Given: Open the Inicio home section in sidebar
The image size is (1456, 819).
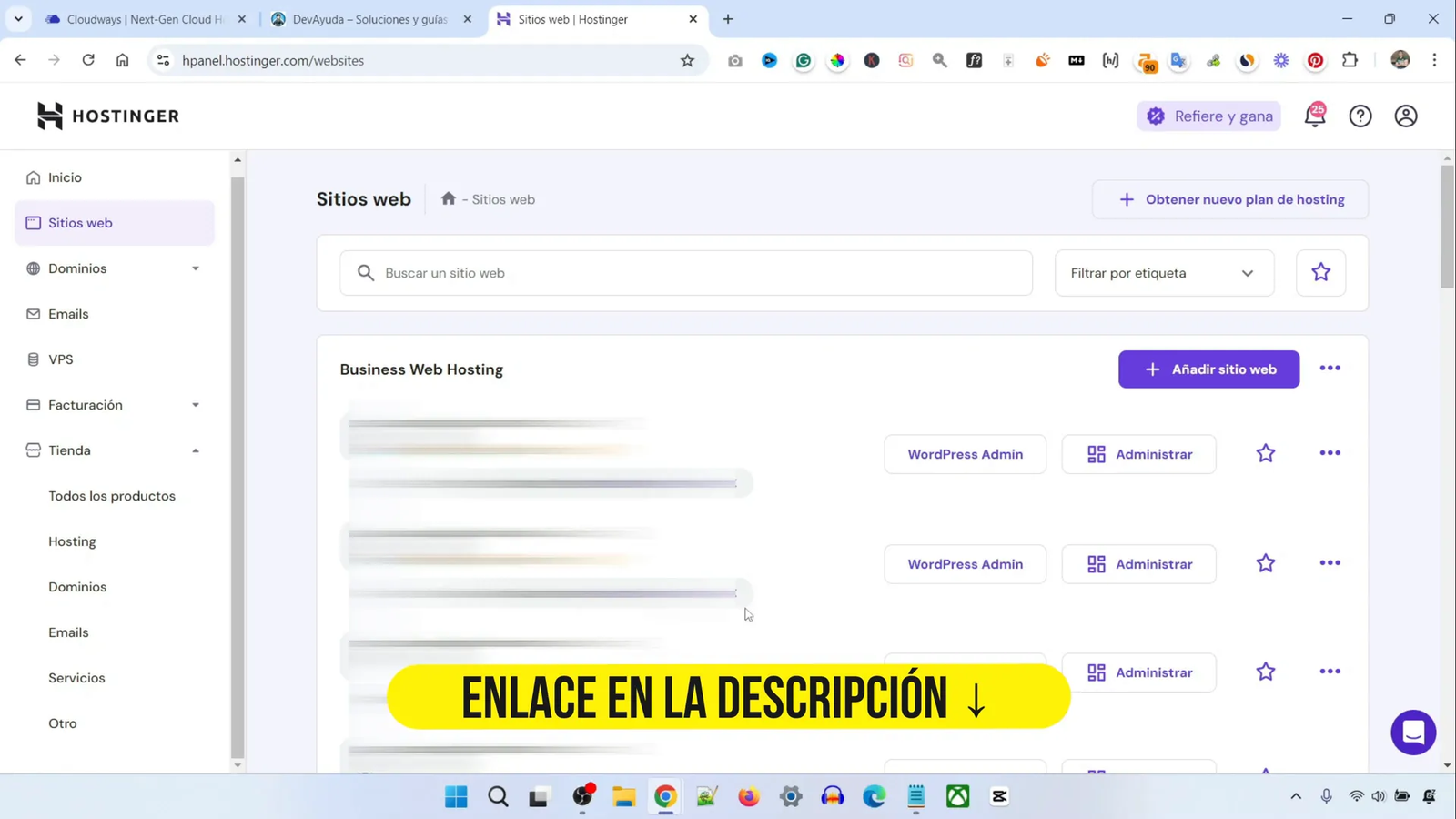Looking at the screenshot, I should click(65, 177).
